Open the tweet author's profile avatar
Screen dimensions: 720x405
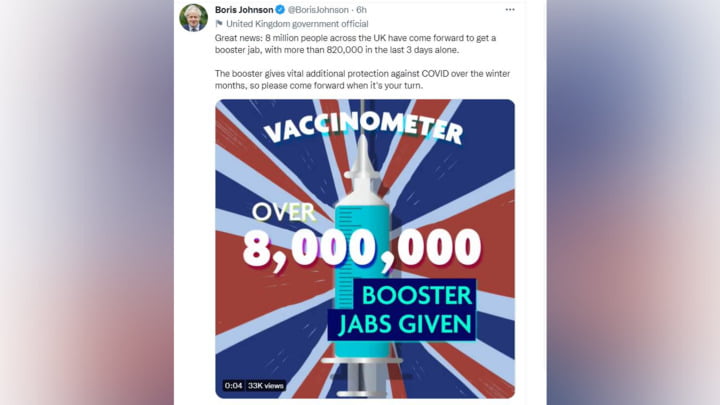pyautogui.click(x=193, y=17)
